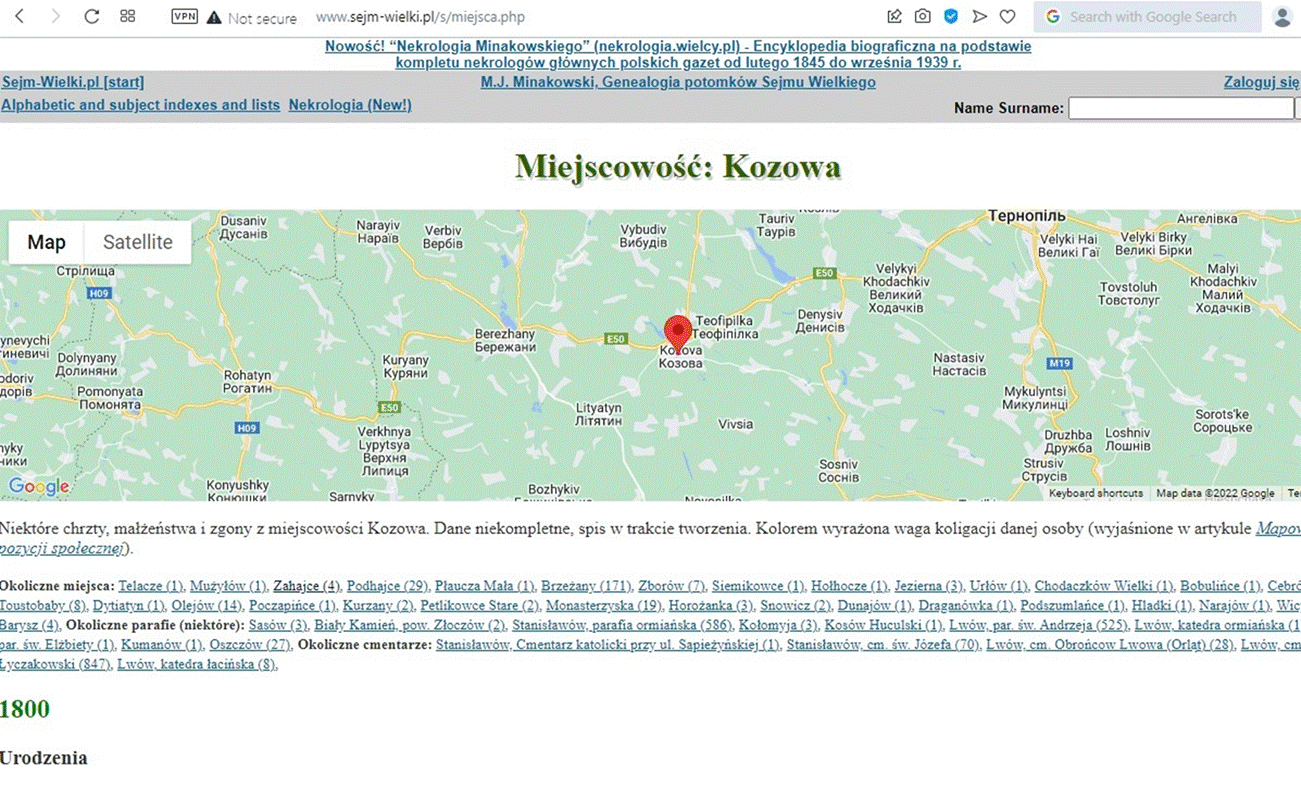This screenshot has height=786, width=1301.
Task: Open Speed Dial grid icon
Action: [x=127, y=16]
